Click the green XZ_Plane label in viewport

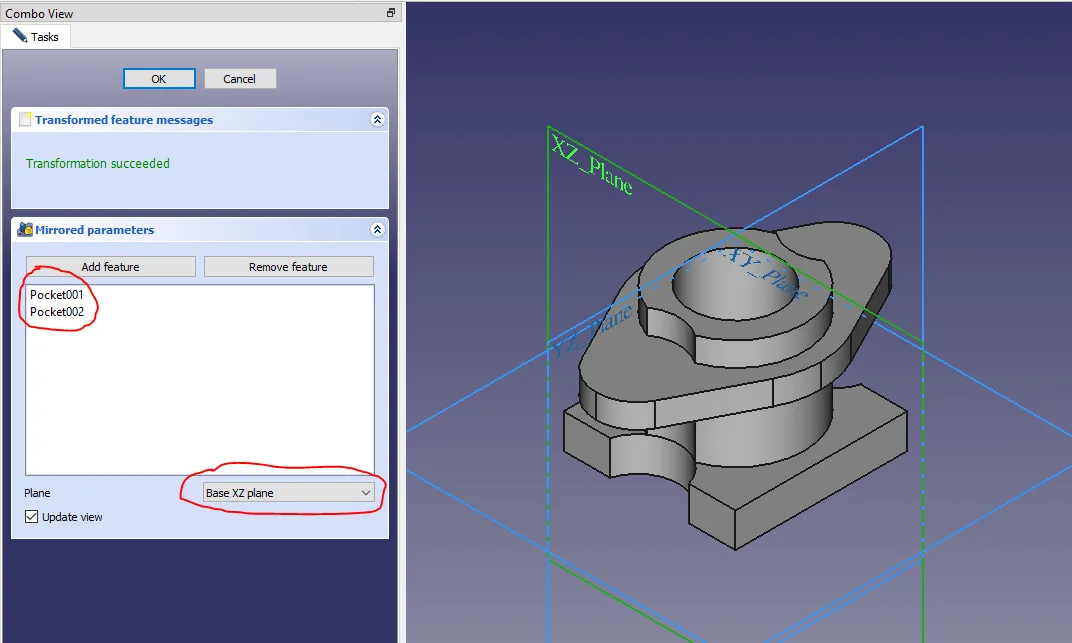(591, 165)
